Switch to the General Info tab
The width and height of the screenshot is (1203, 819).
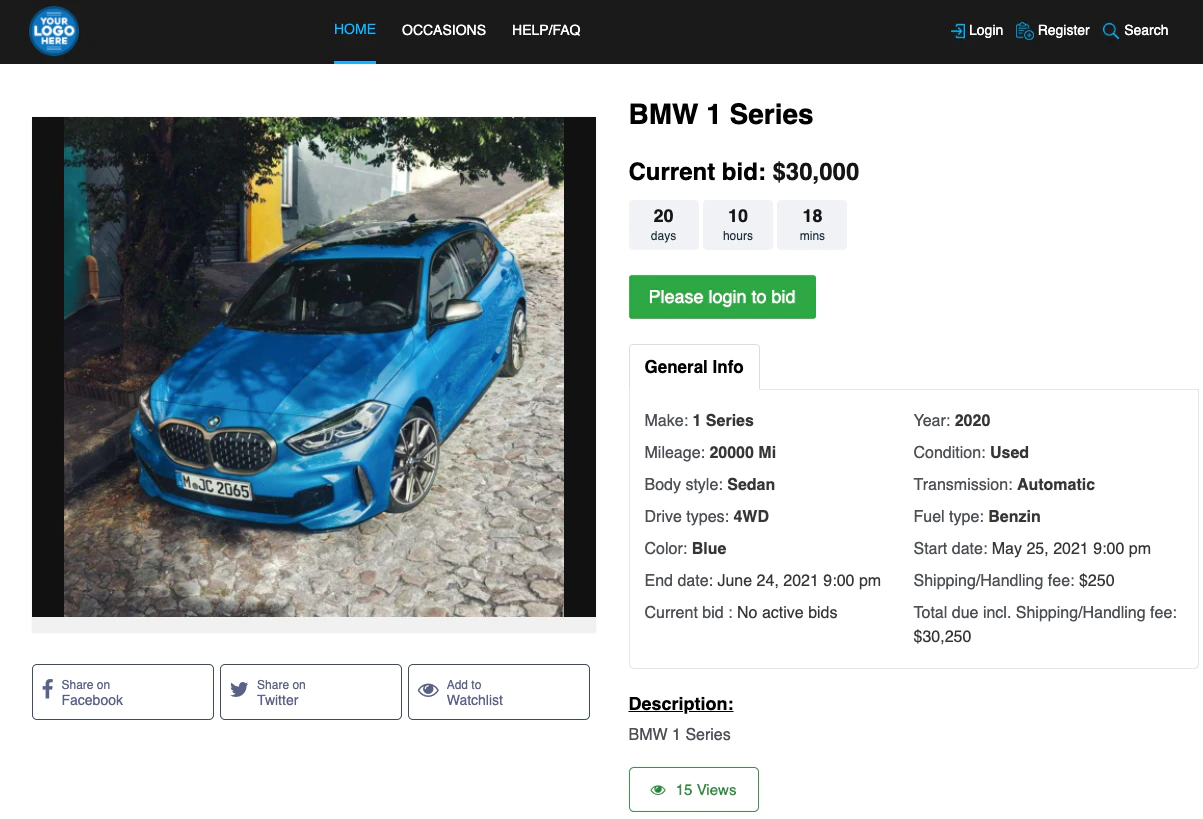click(694, 367)
